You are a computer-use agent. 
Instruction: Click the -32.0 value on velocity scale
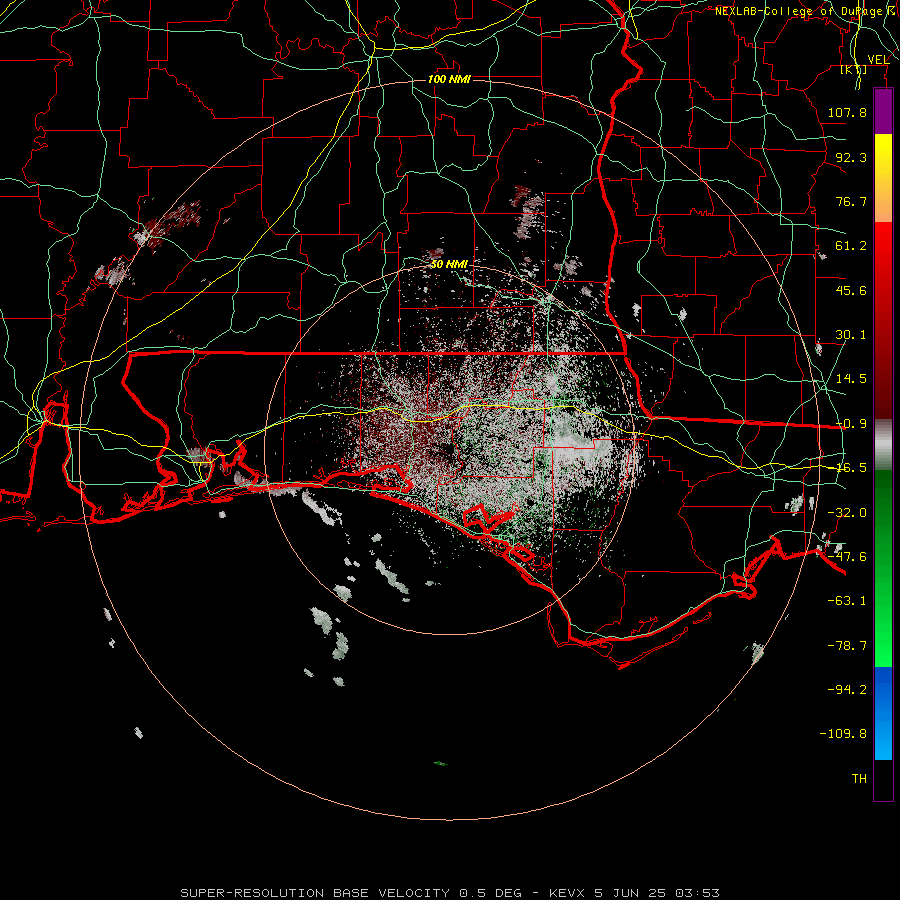click(847, 513)
